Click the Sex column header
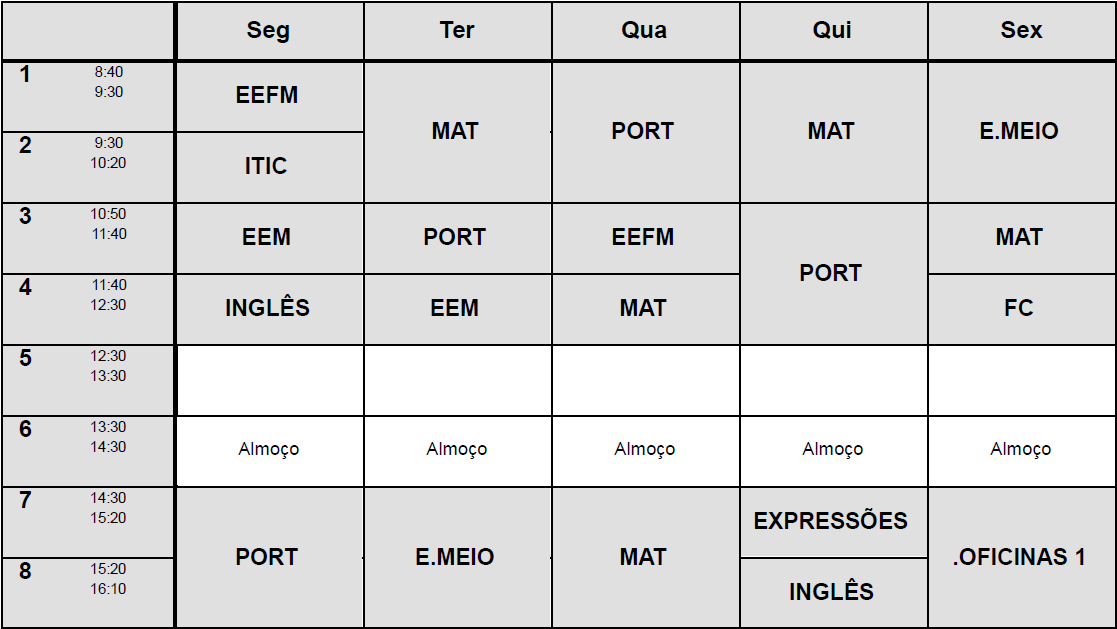Screen dimensions: 1117x629 pos(1021,31)
